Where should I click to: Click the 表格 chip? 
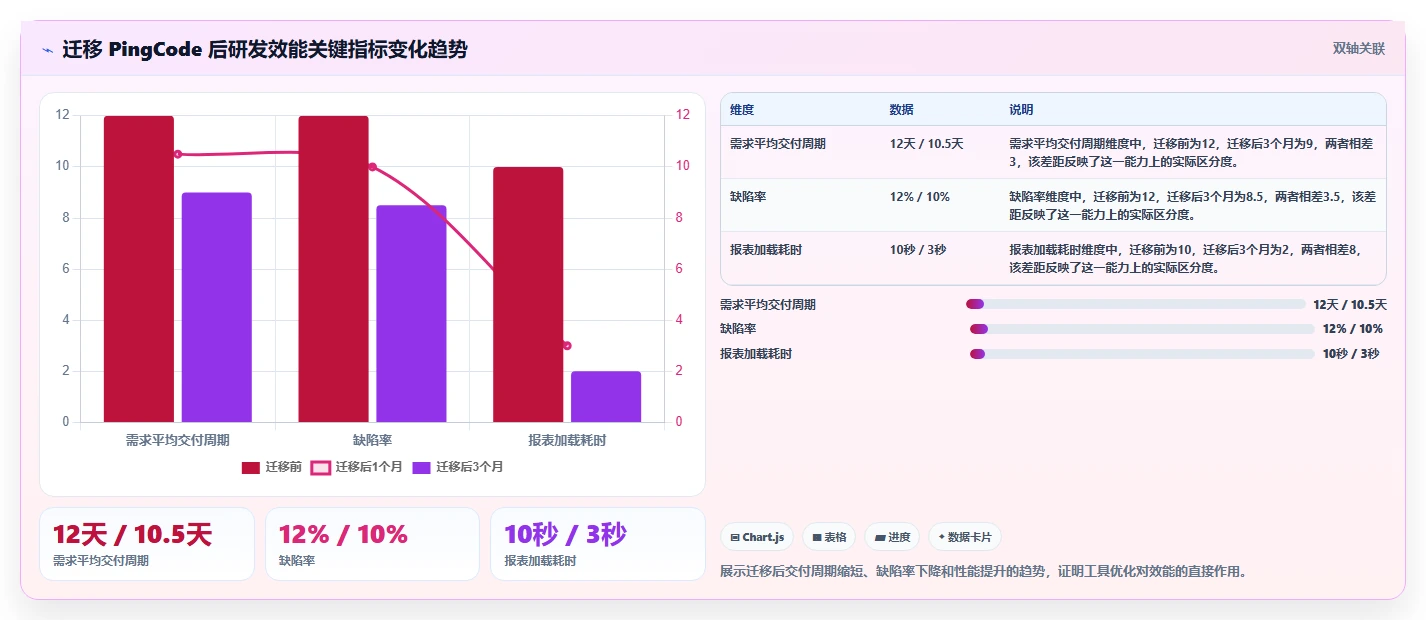click(x=828, y=537)
